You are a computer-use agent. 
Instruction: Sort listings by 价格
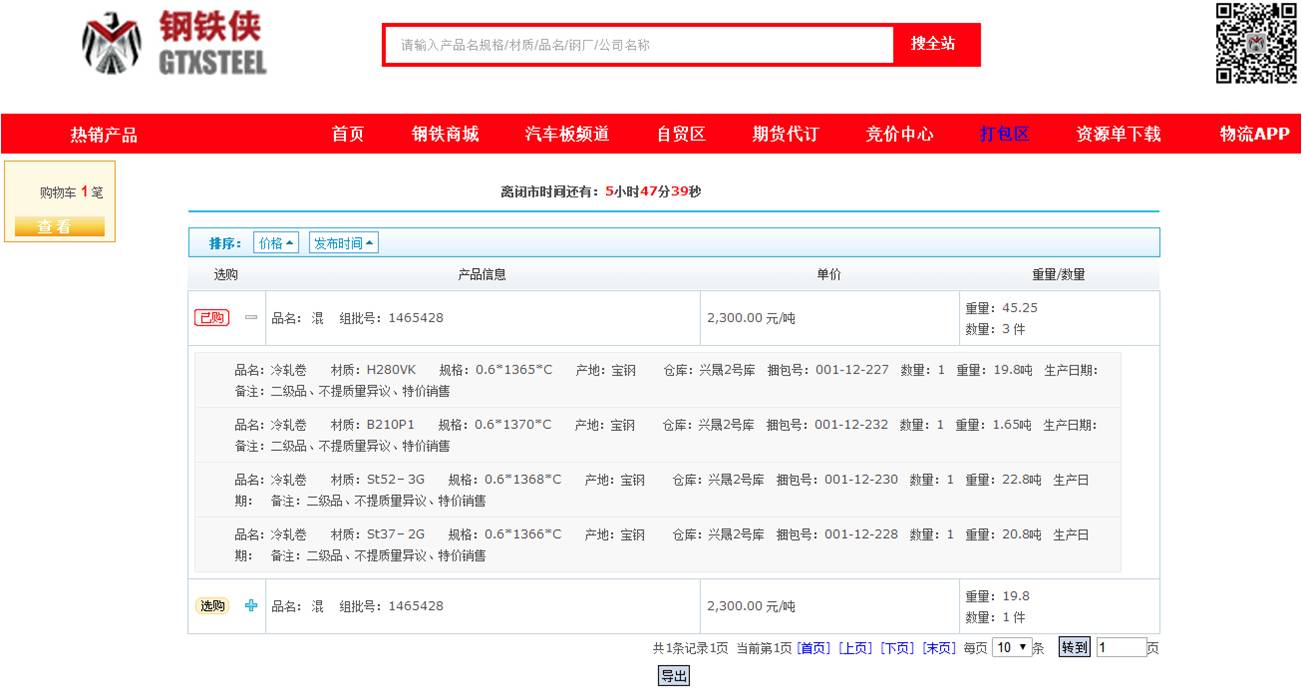[x=276, y=243]
